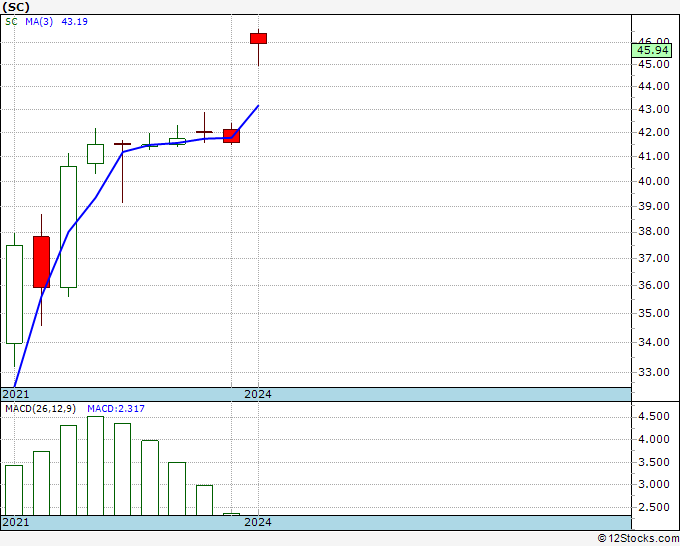Click the 36.00 price axis label
This screenshot has height=546, width=680.
[x=654, y=285]
